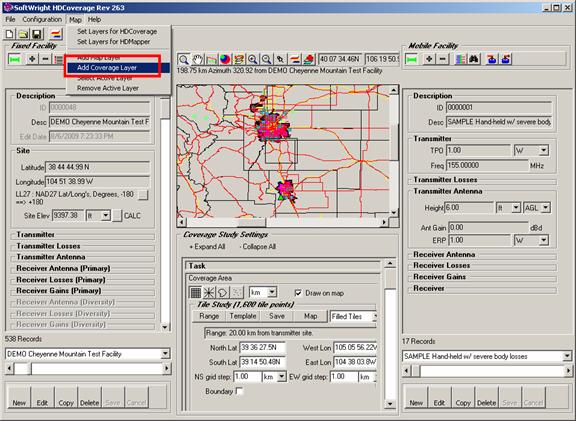This screenshot has height=421, width=576.
Task: Click Collapse All in Coverage Study Settings
Action: pyautogui.click(x=258, y=247)
